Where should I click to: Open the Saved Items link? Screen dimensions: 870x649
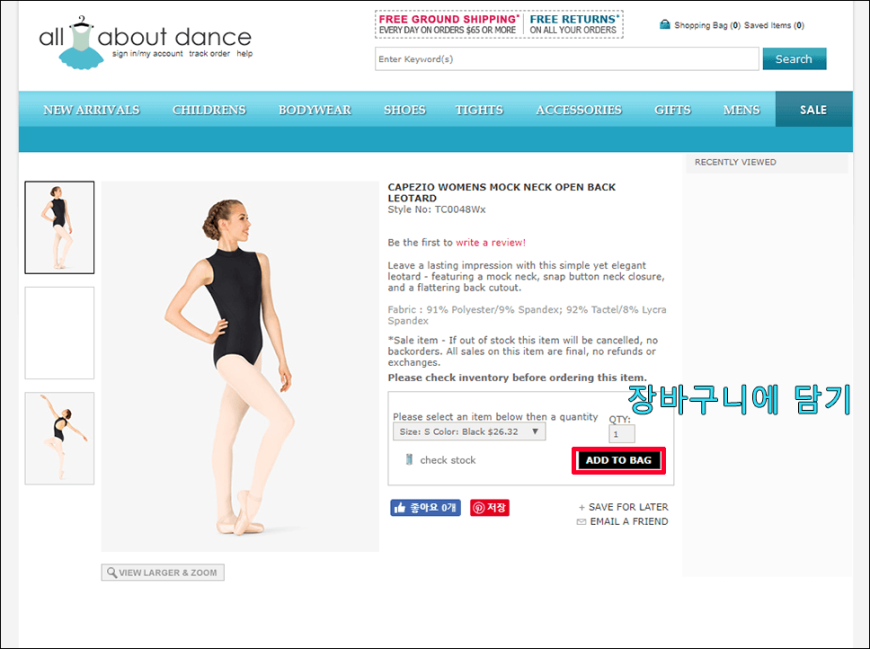774,25
